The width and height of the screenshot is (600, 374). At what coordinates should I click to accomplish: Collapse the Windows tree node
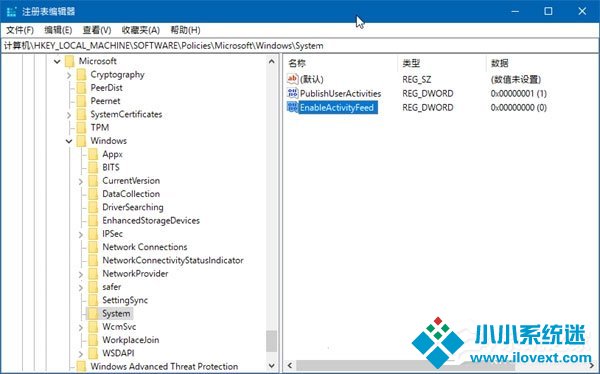tap(69, 141)
